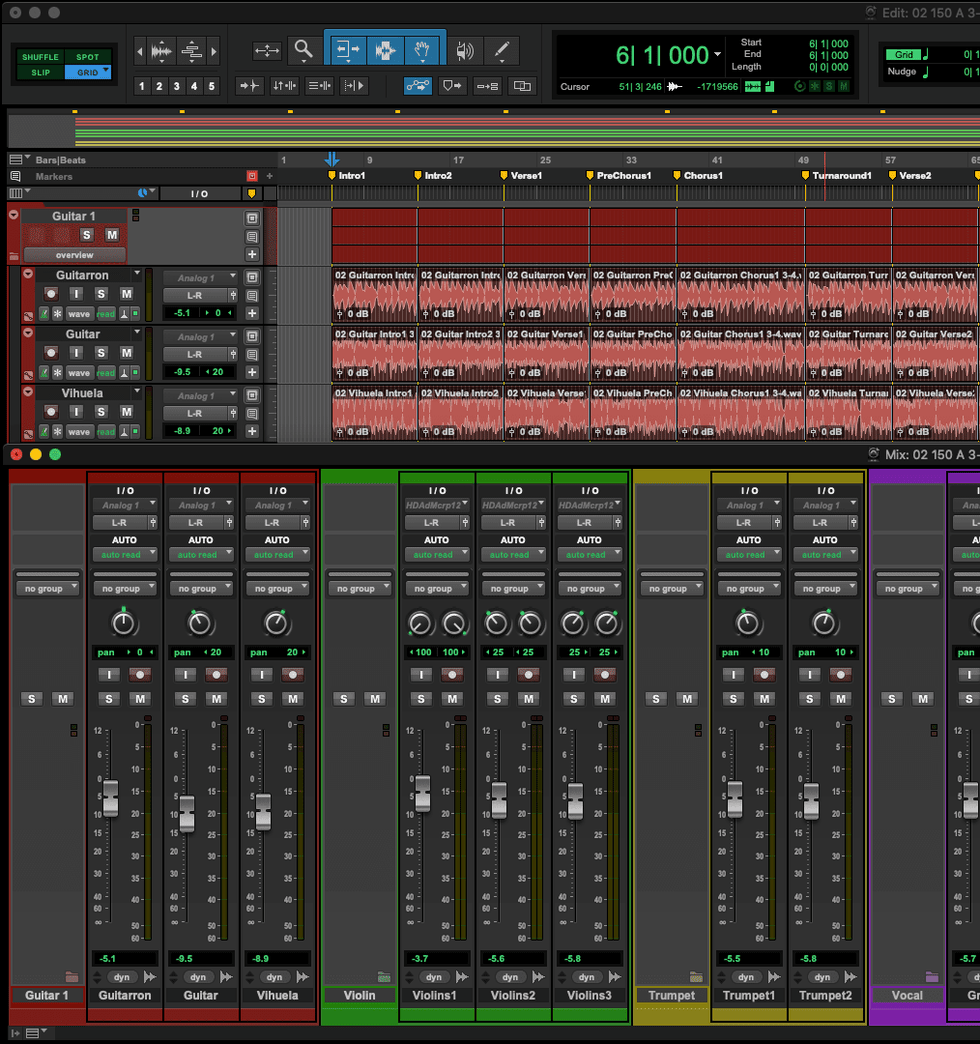The width and height of the screenshot is (980, 1044).
Task: Solo the Violins1 channel in mixer
Action: point(421,699)
